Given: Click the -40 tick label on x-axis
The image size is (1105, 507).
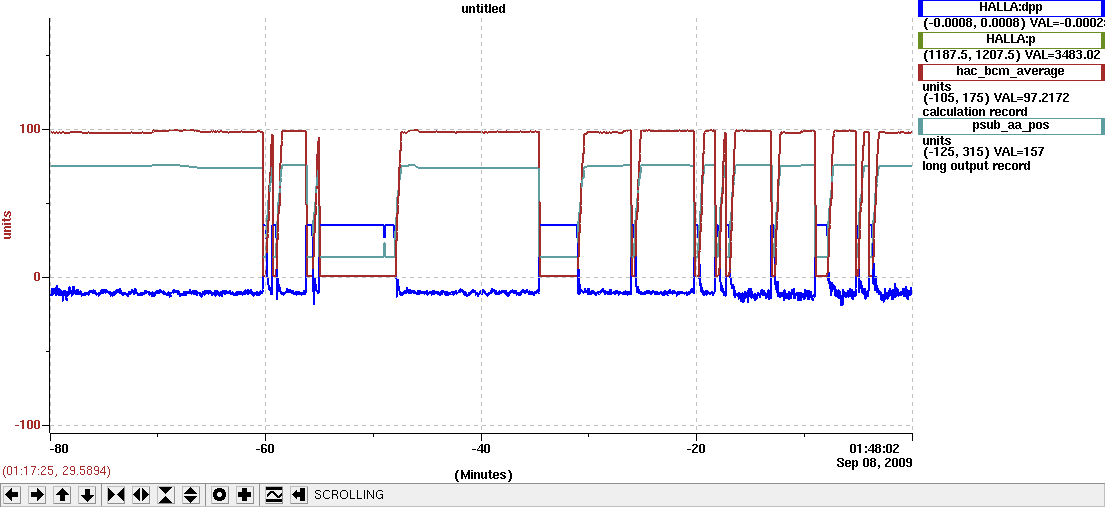Looking at the screenshot, I should tap(480, 449).
